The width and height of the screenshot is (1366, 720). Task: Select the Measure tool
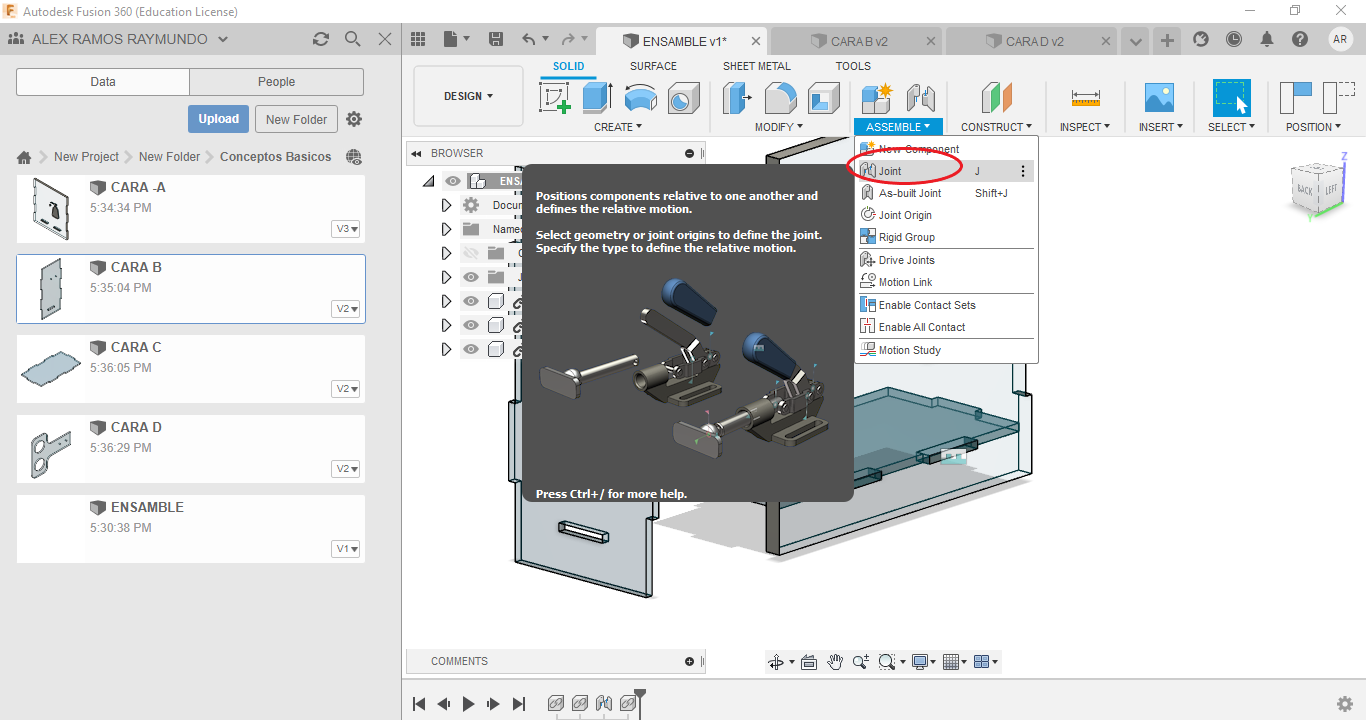(1085, 98)
